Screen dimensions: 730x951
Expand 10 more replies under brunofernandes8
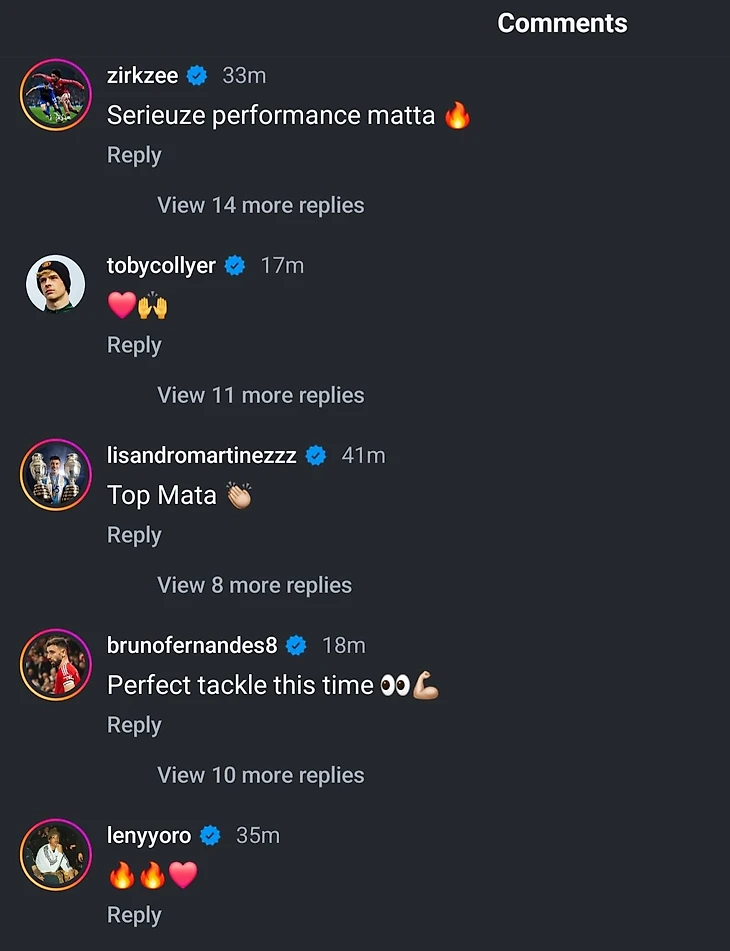[x=260, y=775]
